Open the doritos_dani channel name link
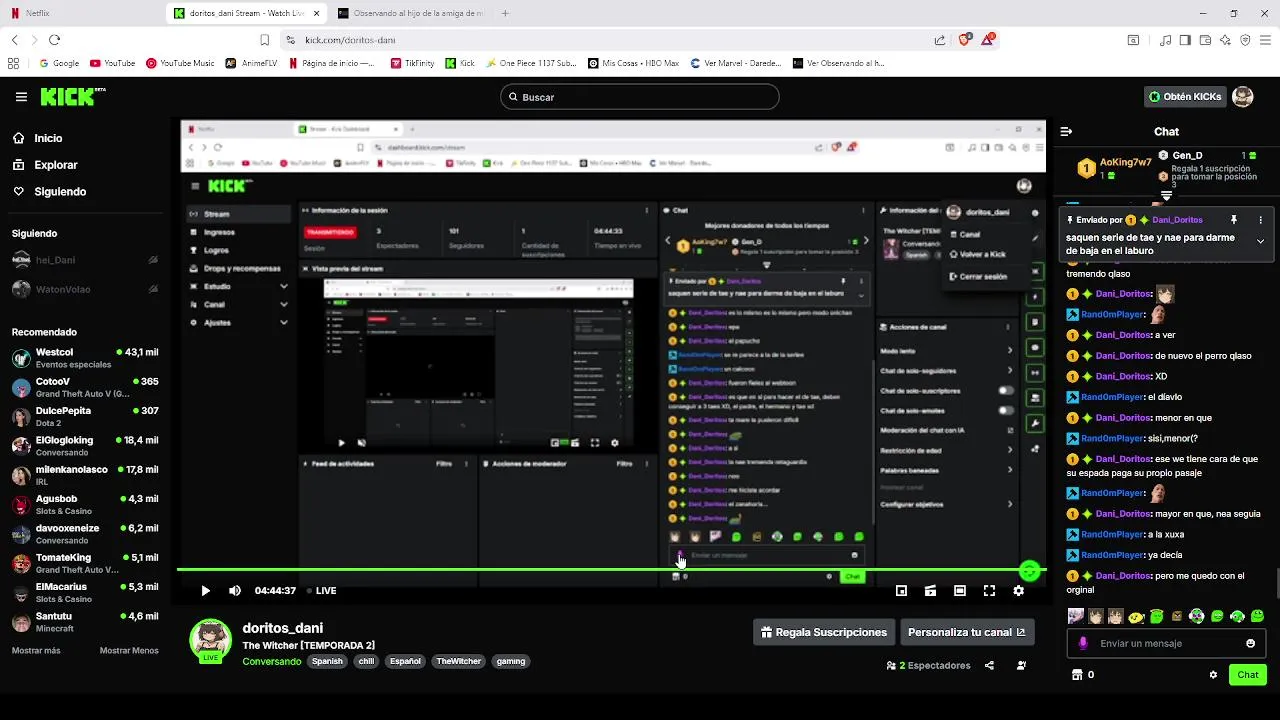 (283, 628)
